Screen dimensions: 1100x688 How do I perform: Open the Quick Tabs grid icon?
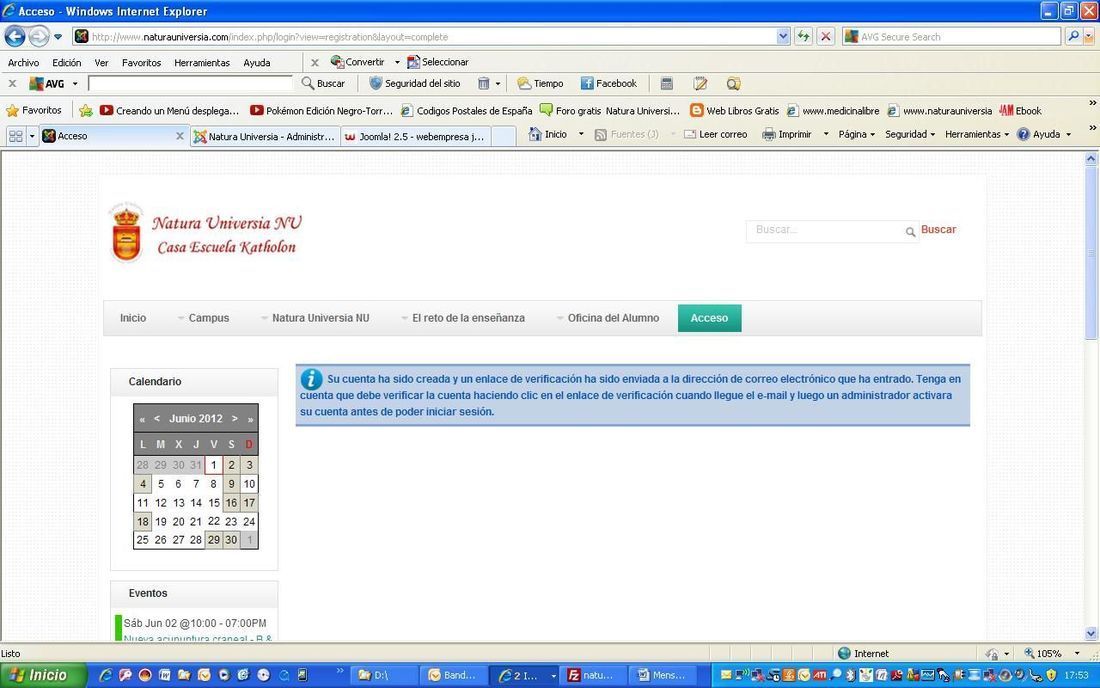15,136
